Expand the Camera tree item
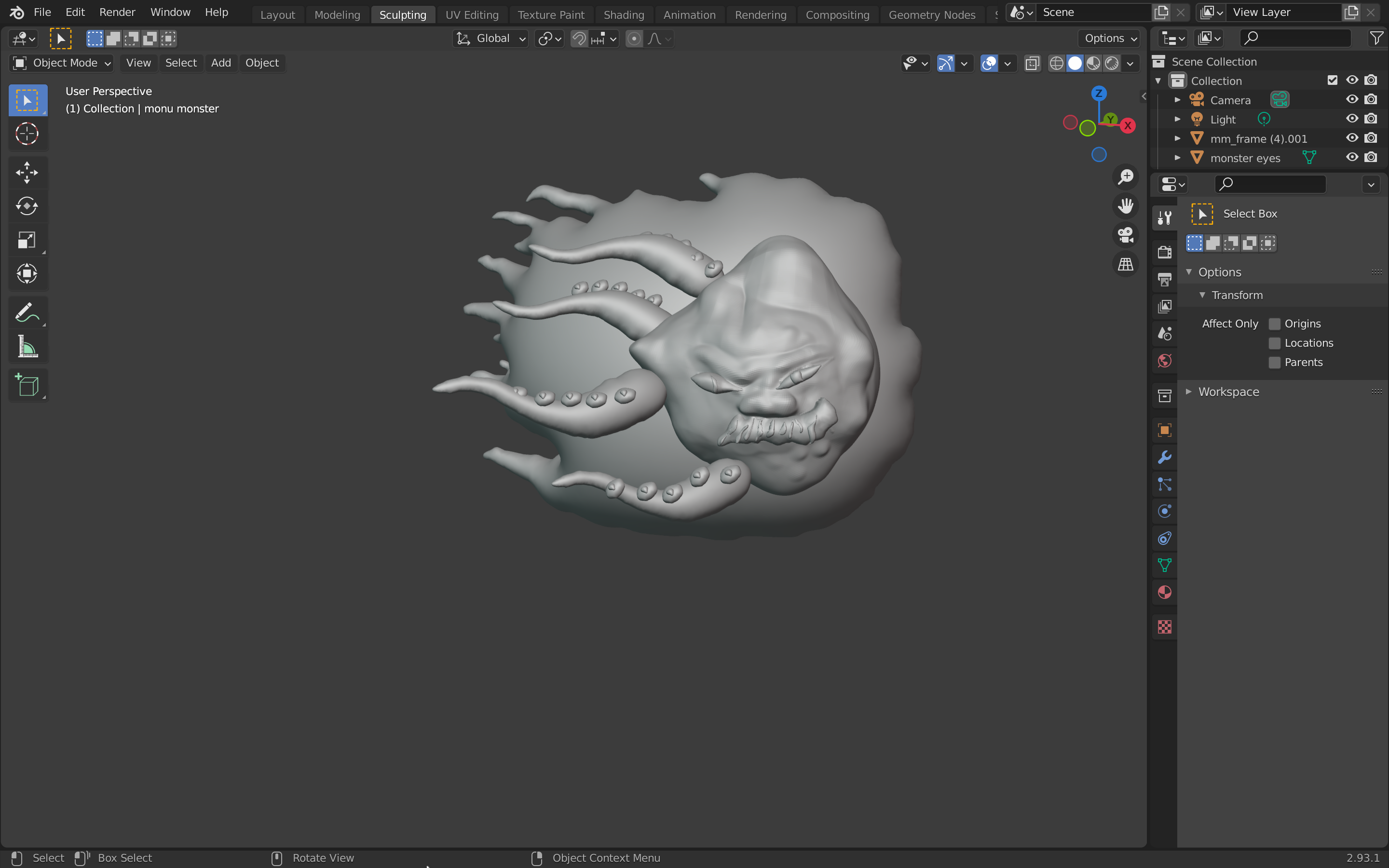 click(1177, 100)
